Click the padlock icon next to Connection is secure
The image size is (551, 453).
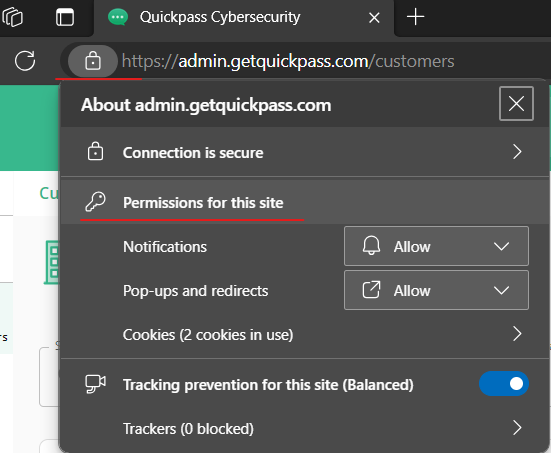(95, 151)
